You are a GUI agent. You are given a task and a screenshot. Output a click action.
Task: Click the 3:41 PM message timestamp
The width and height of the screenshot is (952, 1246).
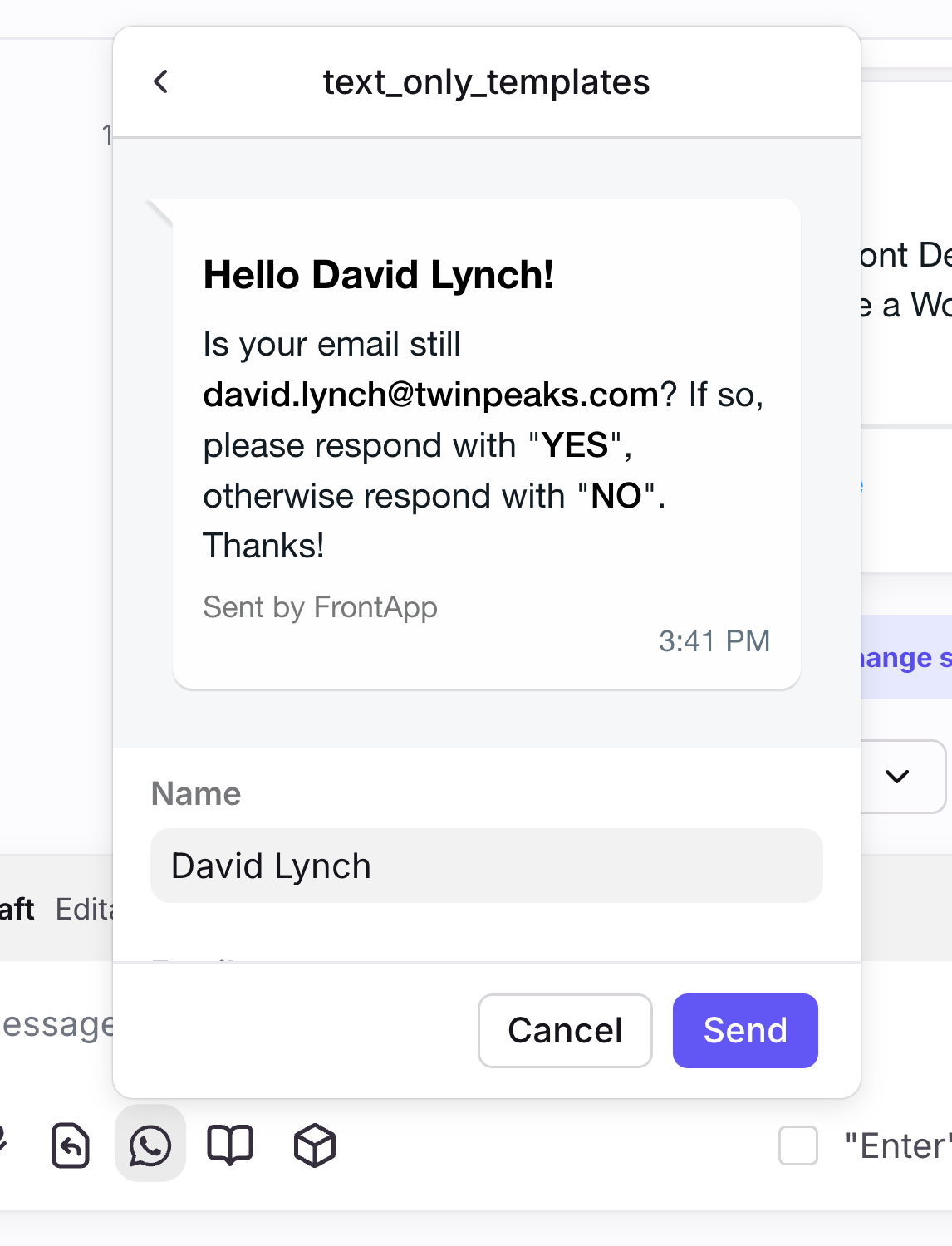pos(714,641)
